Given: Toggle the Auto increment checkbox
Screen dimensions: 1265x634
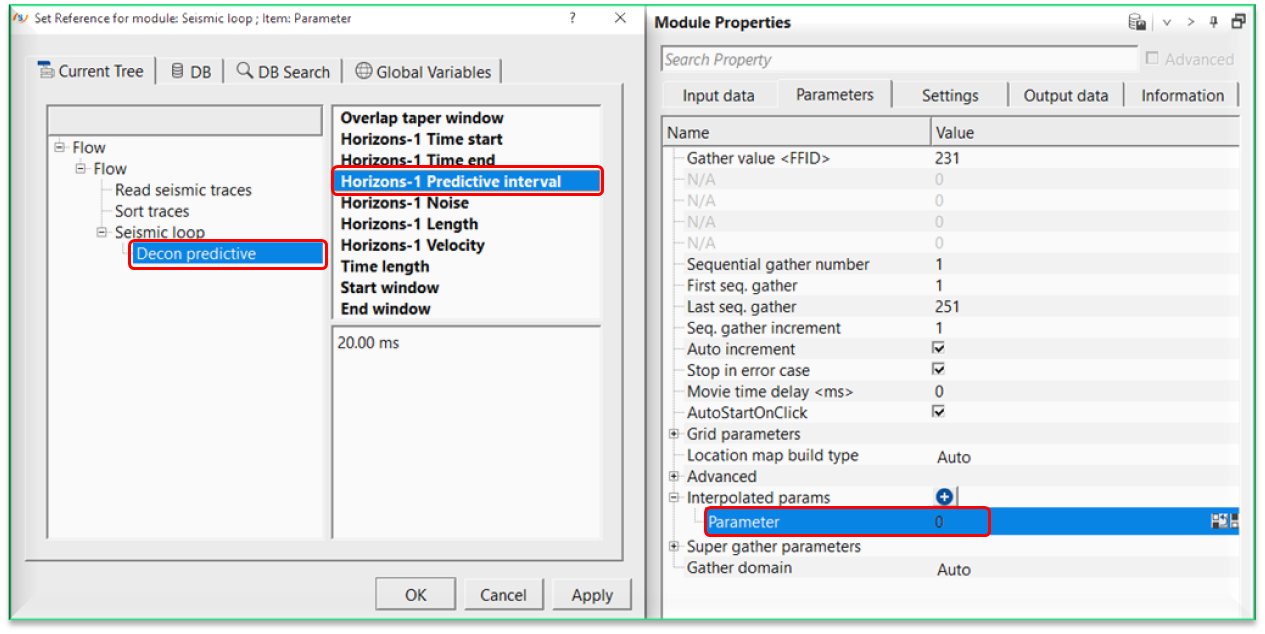Looking at the screenshot, I should point(938,348).
